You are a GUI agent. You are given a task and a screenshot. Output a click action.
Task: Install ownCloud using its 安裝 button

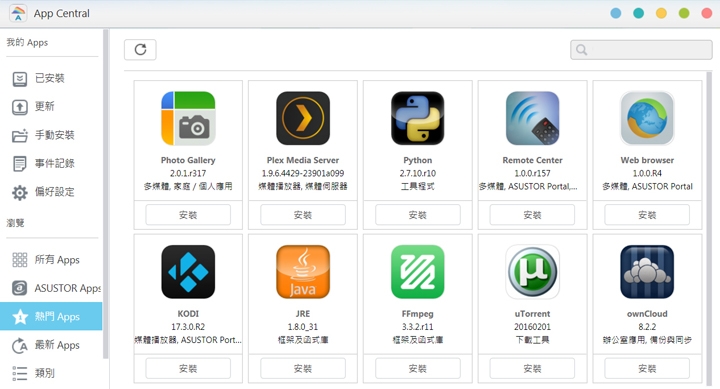coord(647,368)
